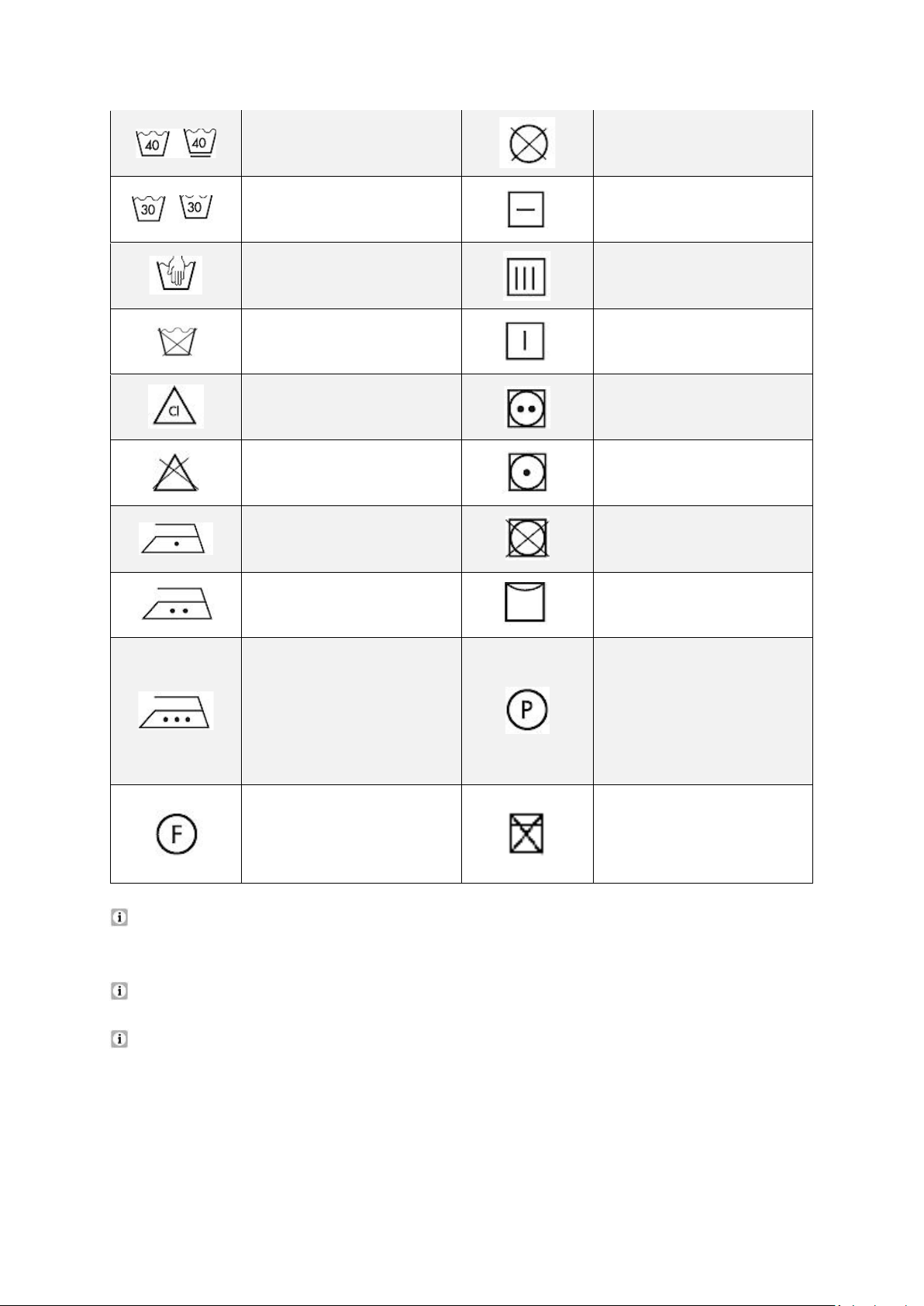This screenshot has width=924, height=1306.
Task: Select the one-dot iron symbol
Action: click(x=176, y=539)
